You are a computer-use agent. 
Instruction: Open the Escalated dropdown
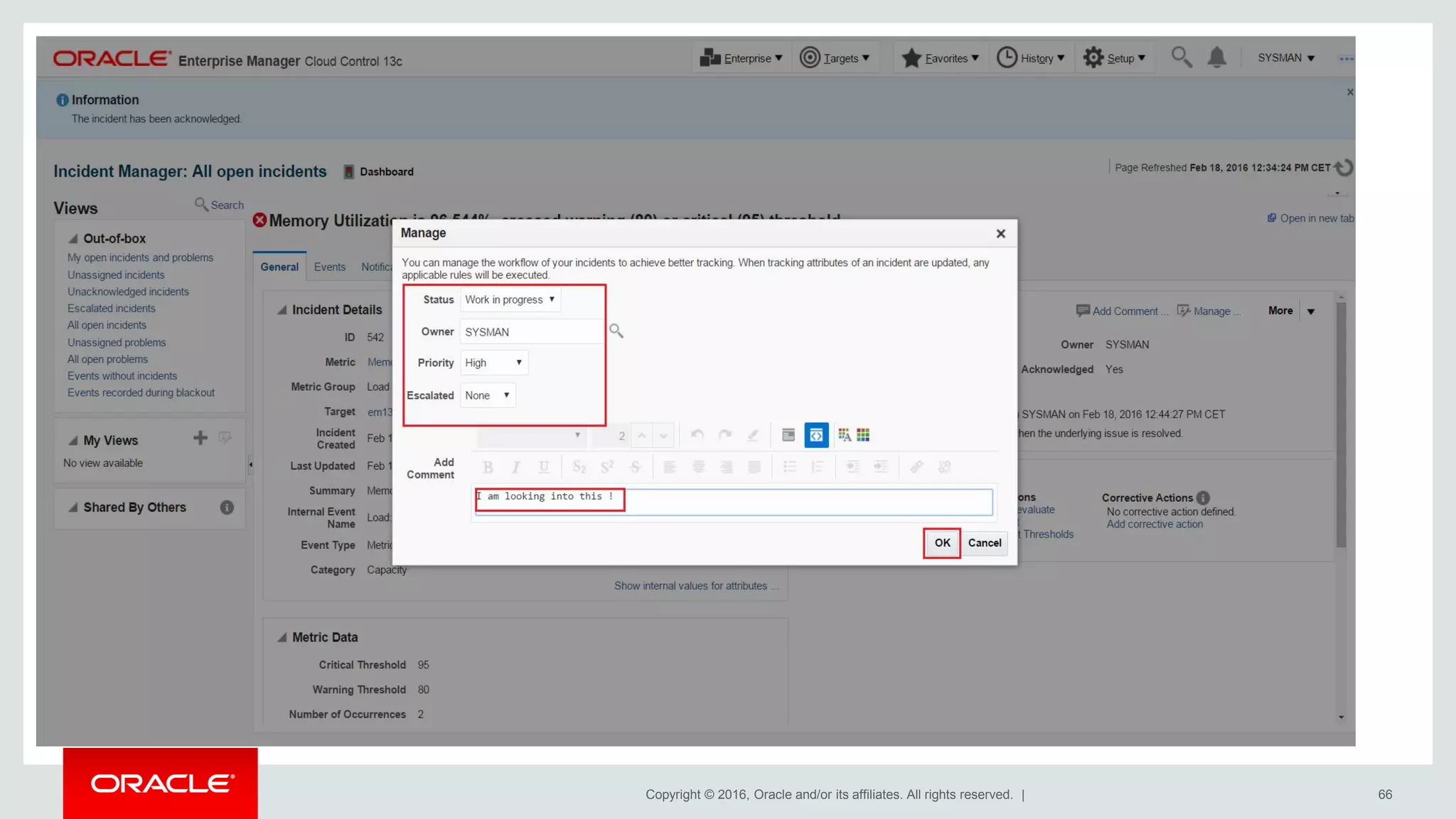pyautogui.click(x=488, y=395)
